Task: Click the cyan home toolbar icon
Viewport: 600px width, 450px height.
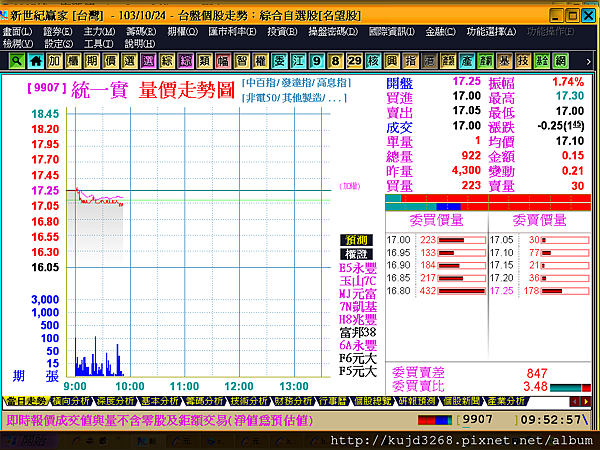Action: coord(36,61)
